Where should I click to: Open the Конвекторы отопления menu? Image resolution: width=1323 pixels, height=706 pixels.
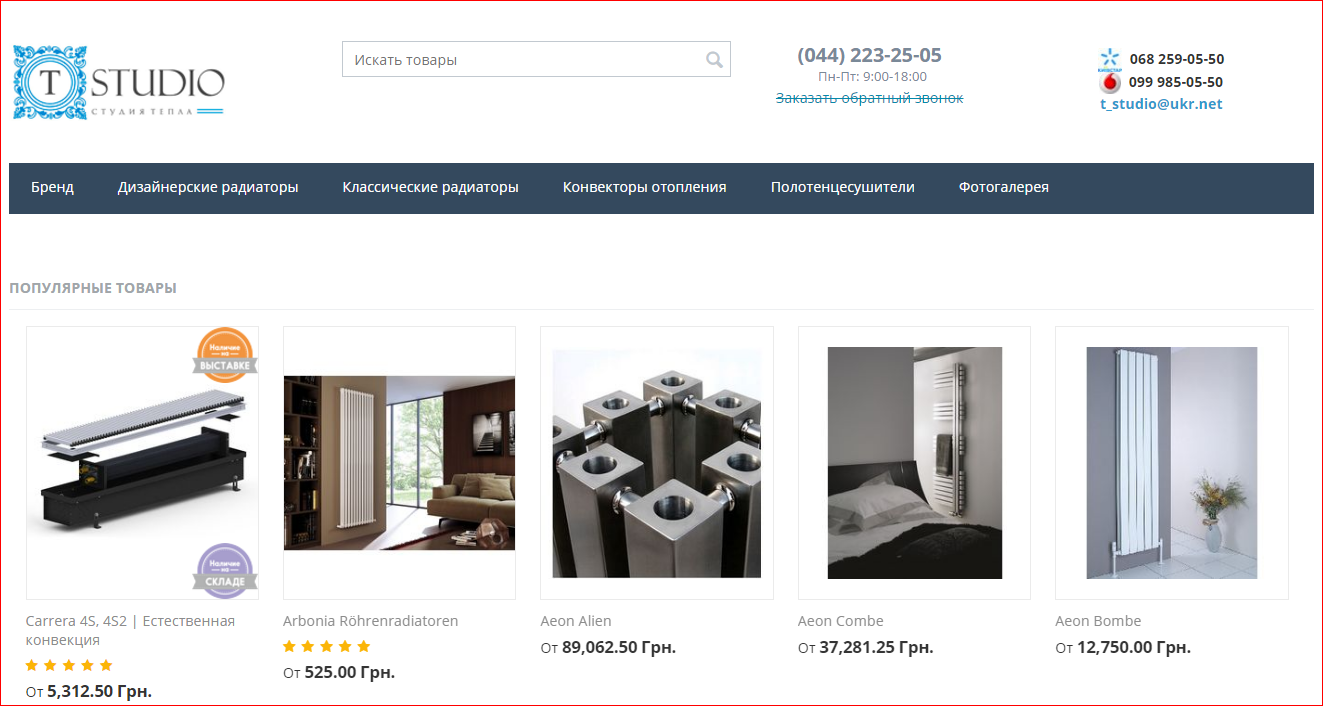[x=645, y=187]
